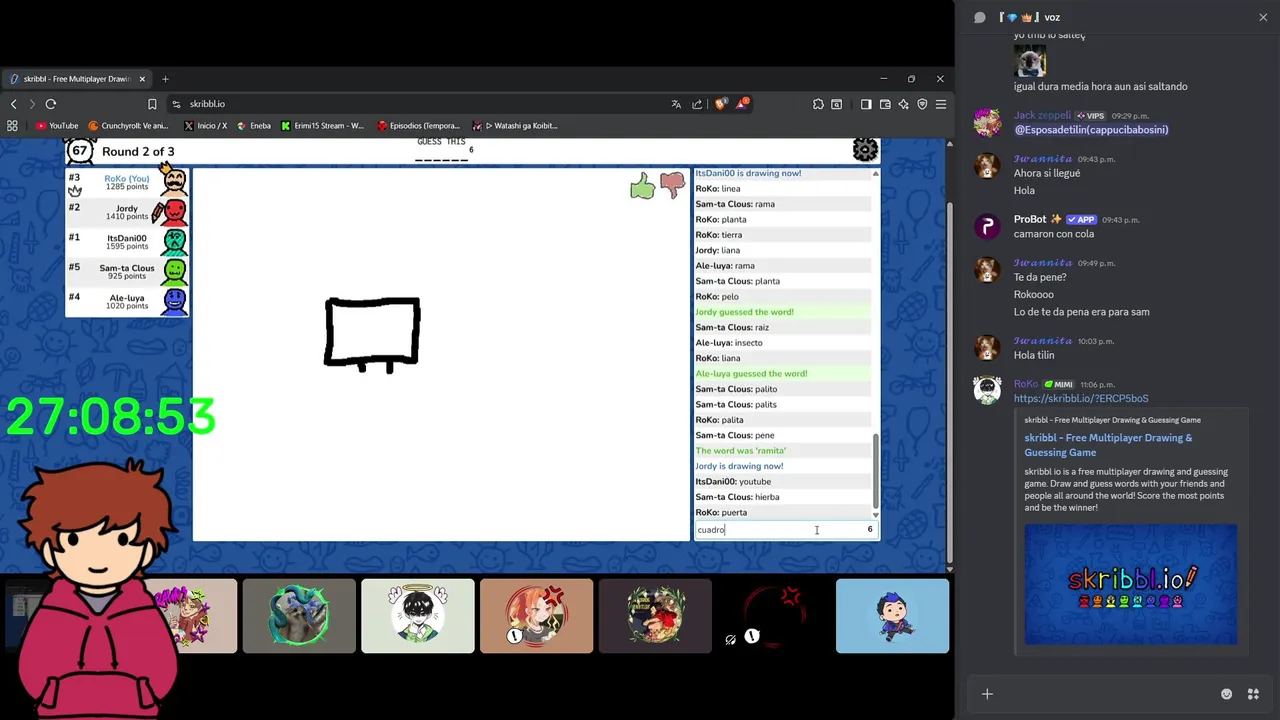Open Episodios (Tempora... bookmark

[x=419, y=126]
